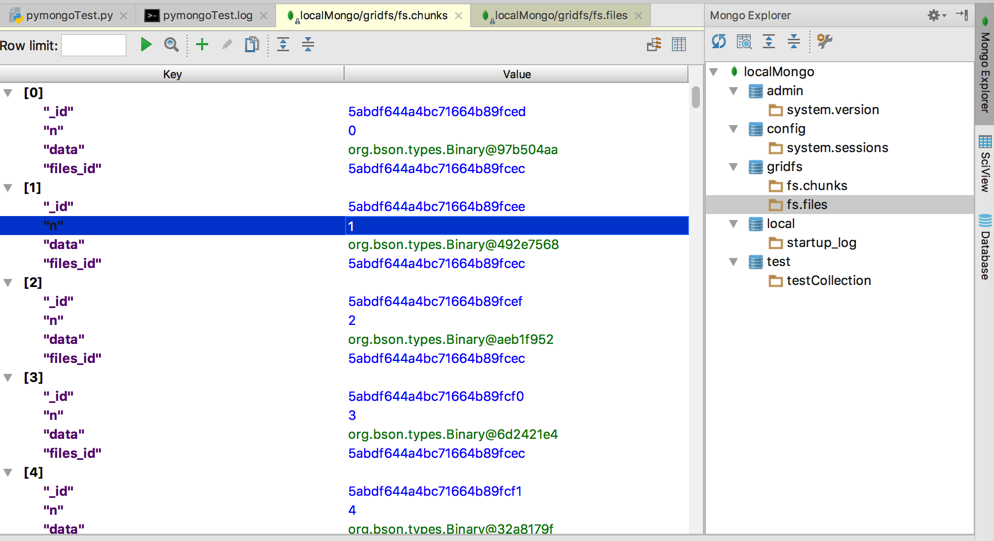Viewport: 994px width, 541px height.
Task: Collapse the config database node
Action: 733,129
